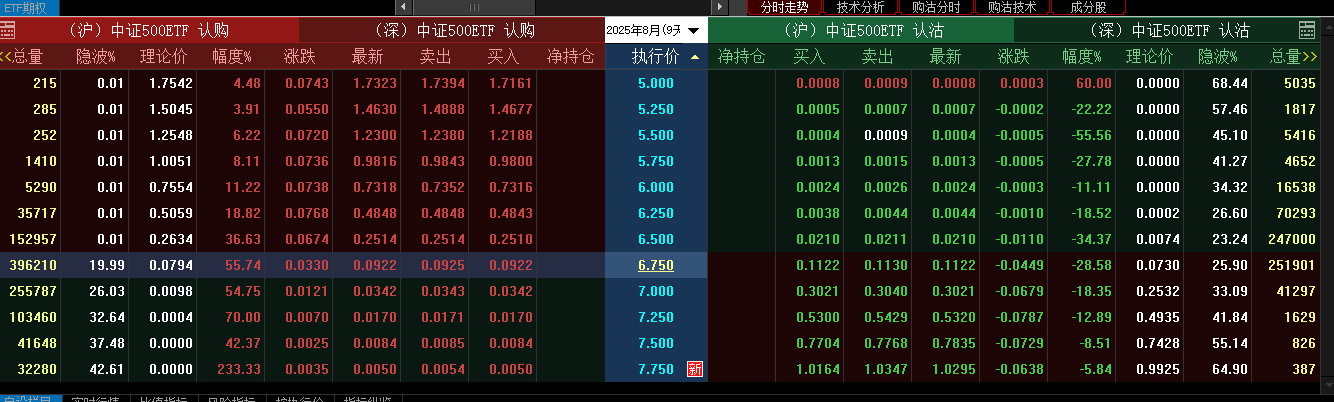This screenshot has height=402, width=1334.
Task: Open the put-side table layout icon
Action: (x=1307, y=31)
